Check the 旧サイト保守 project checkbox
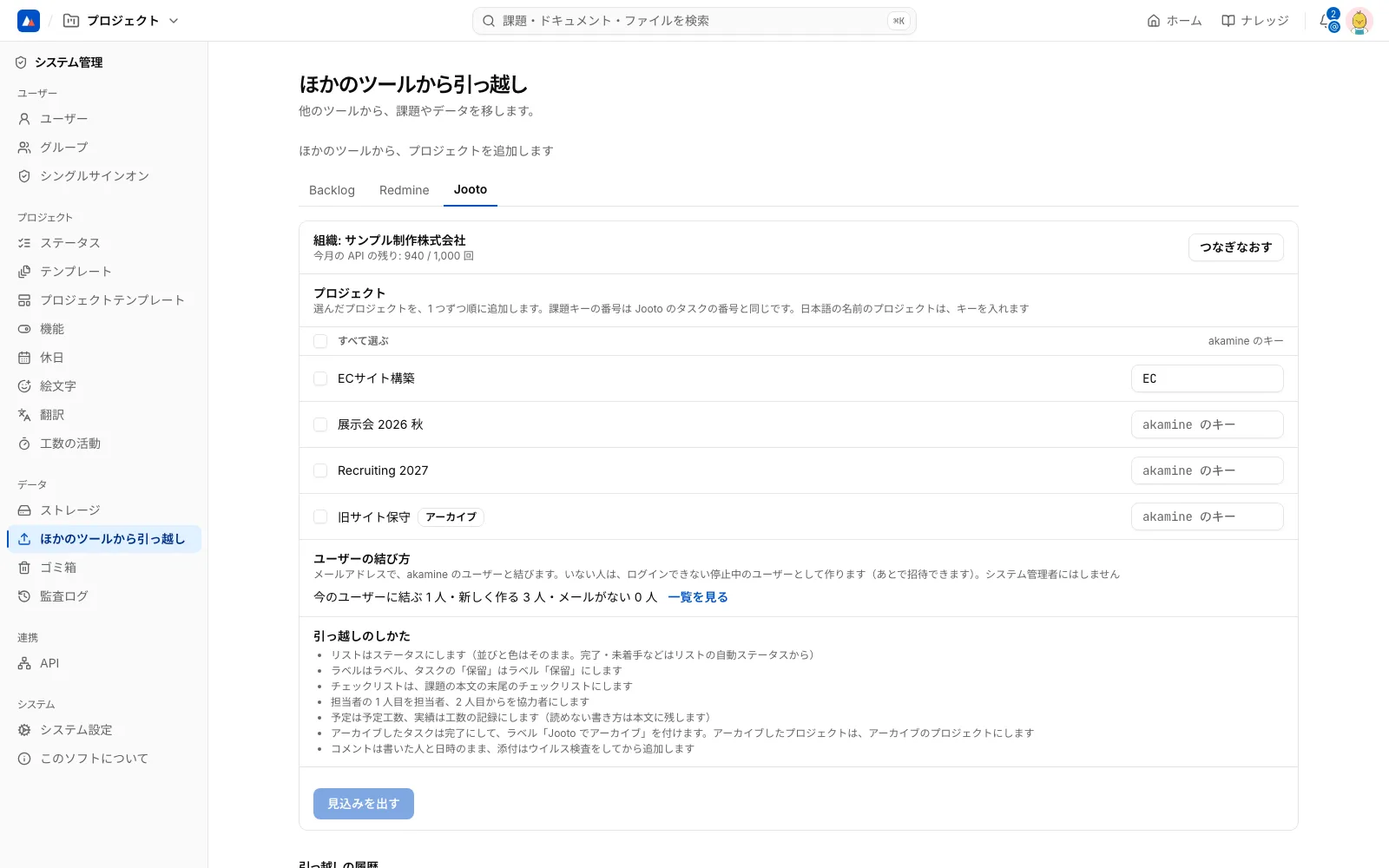 (x=320, y=516)
